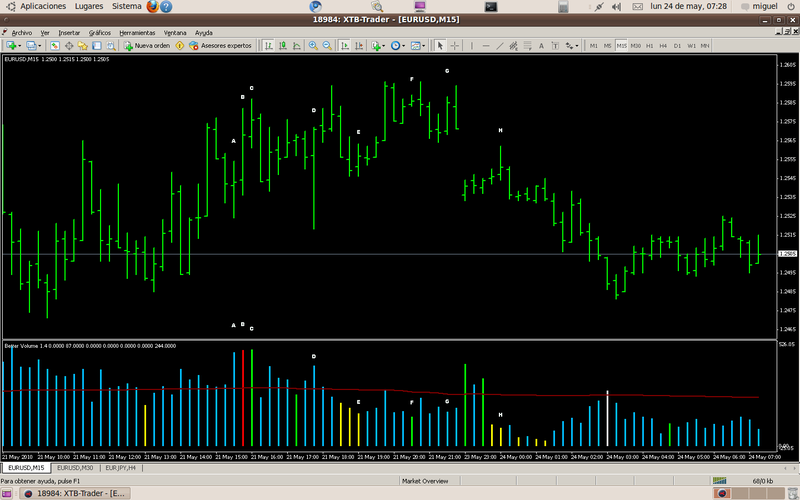
Task: Switch chart to bar chart style
Action: pos(267,46)
